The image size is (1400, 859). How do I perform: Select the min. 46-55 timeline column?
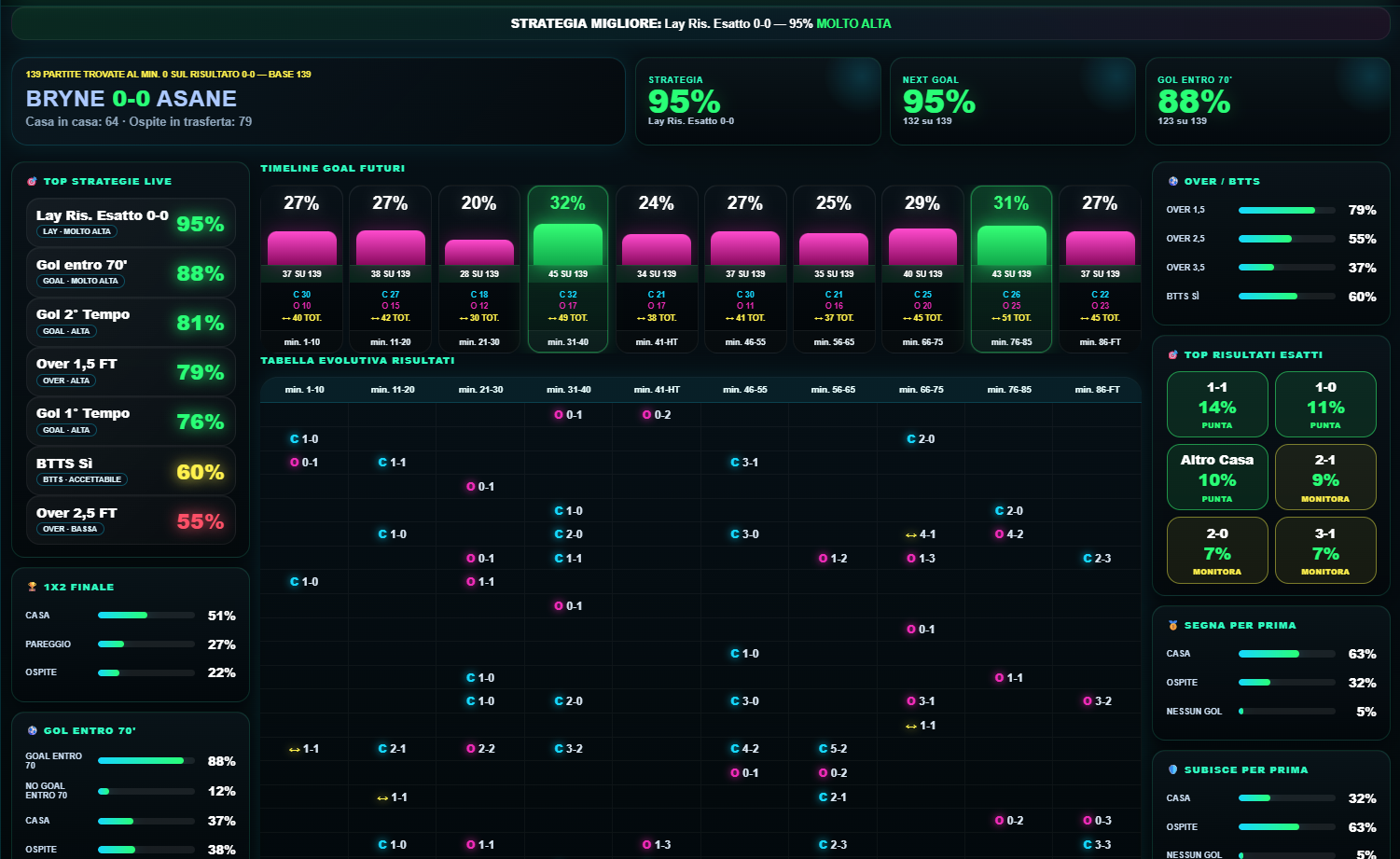745,269
